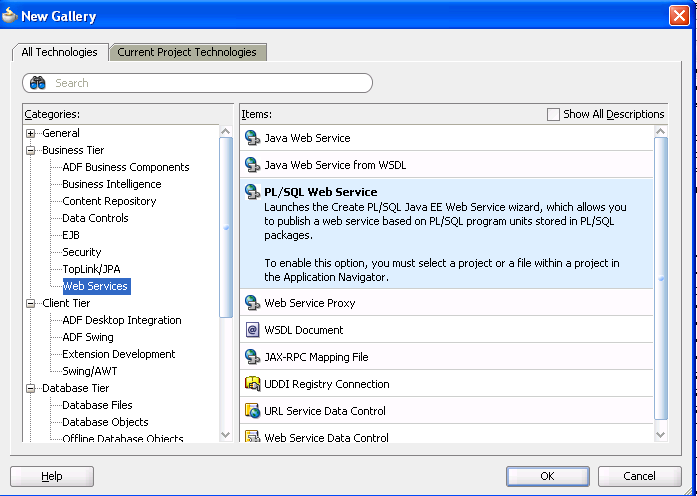Collapse the Business Tier node
Screen dimensions: 697x496
[x=31, y=150]
